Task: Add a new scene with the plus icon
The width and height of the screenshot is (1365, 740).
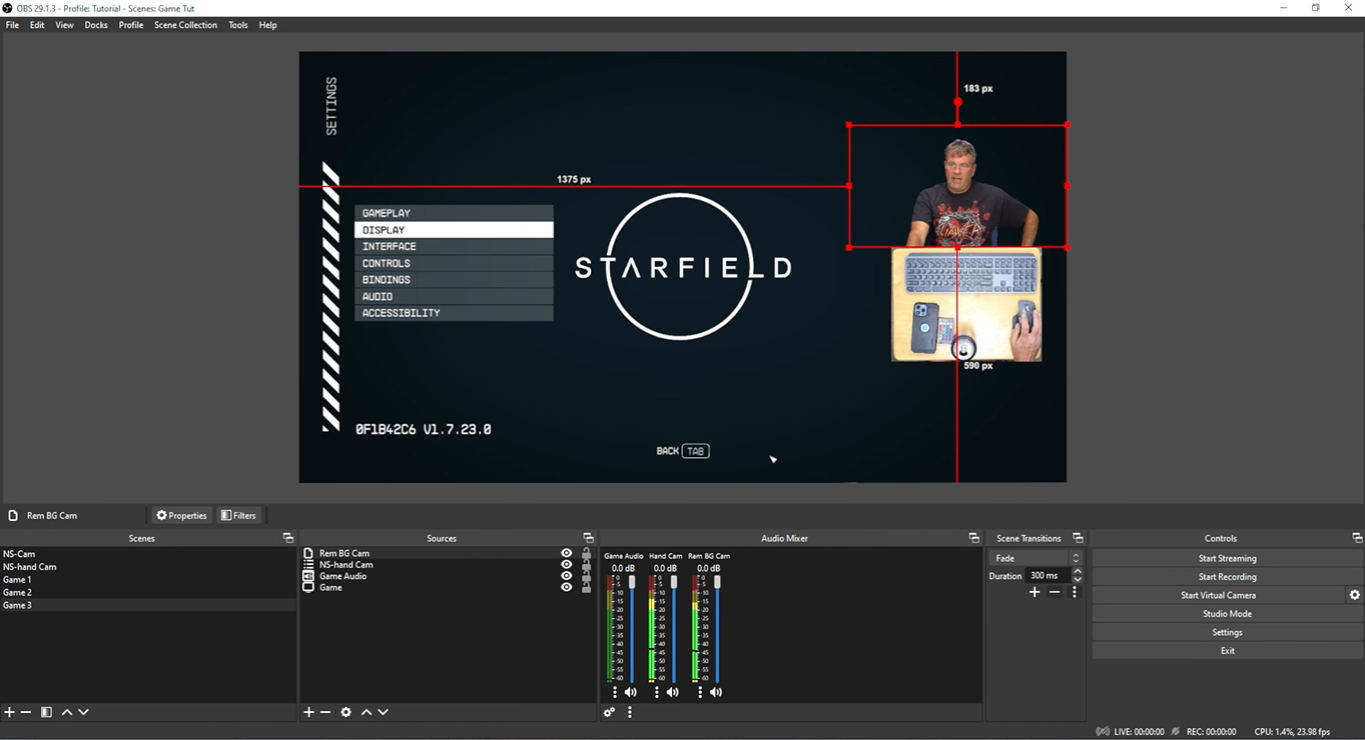Action: pos(8,711)
